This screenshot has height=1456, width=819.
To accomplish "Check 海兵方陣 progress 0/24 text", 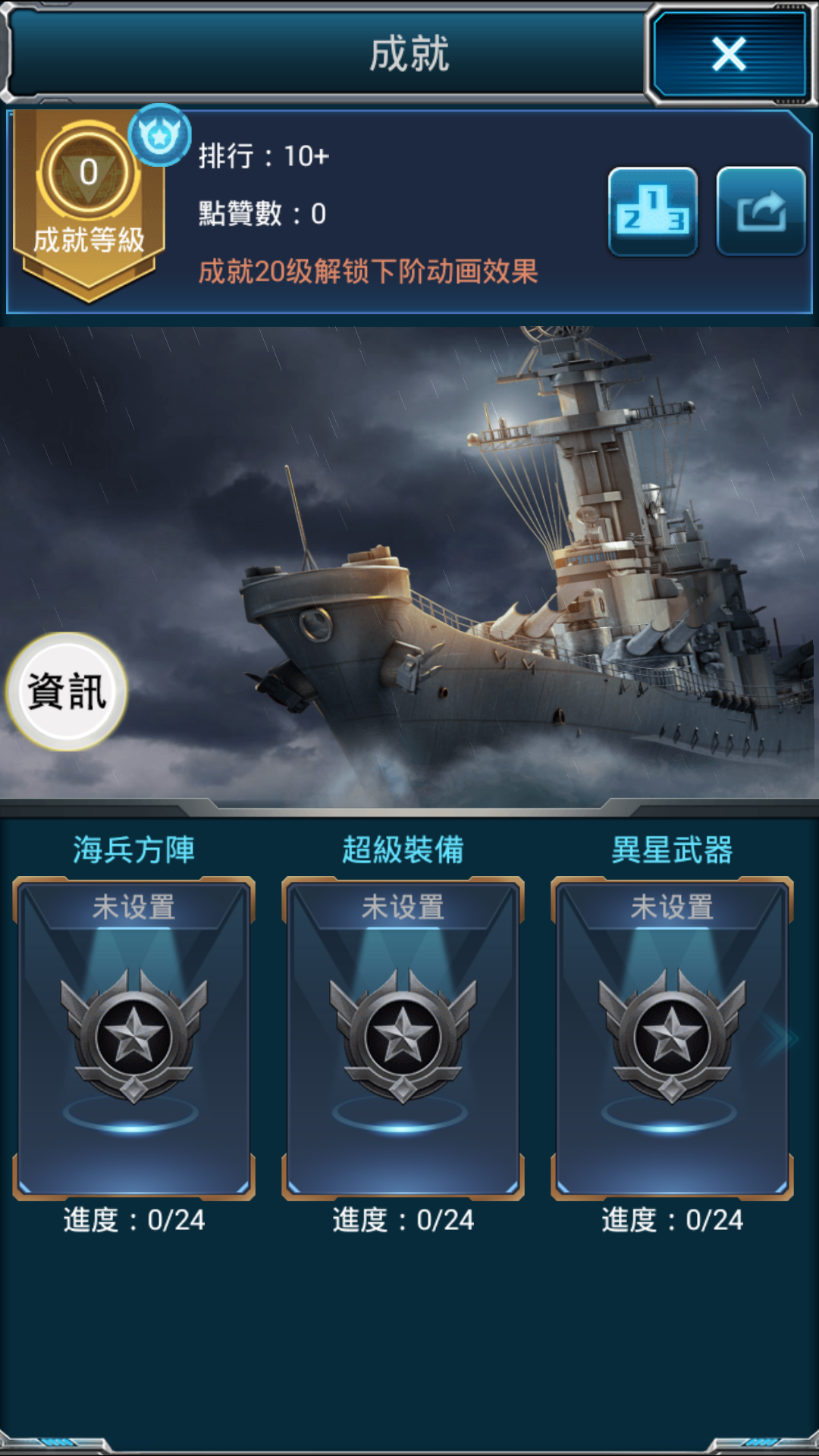I will [134, 1220].
